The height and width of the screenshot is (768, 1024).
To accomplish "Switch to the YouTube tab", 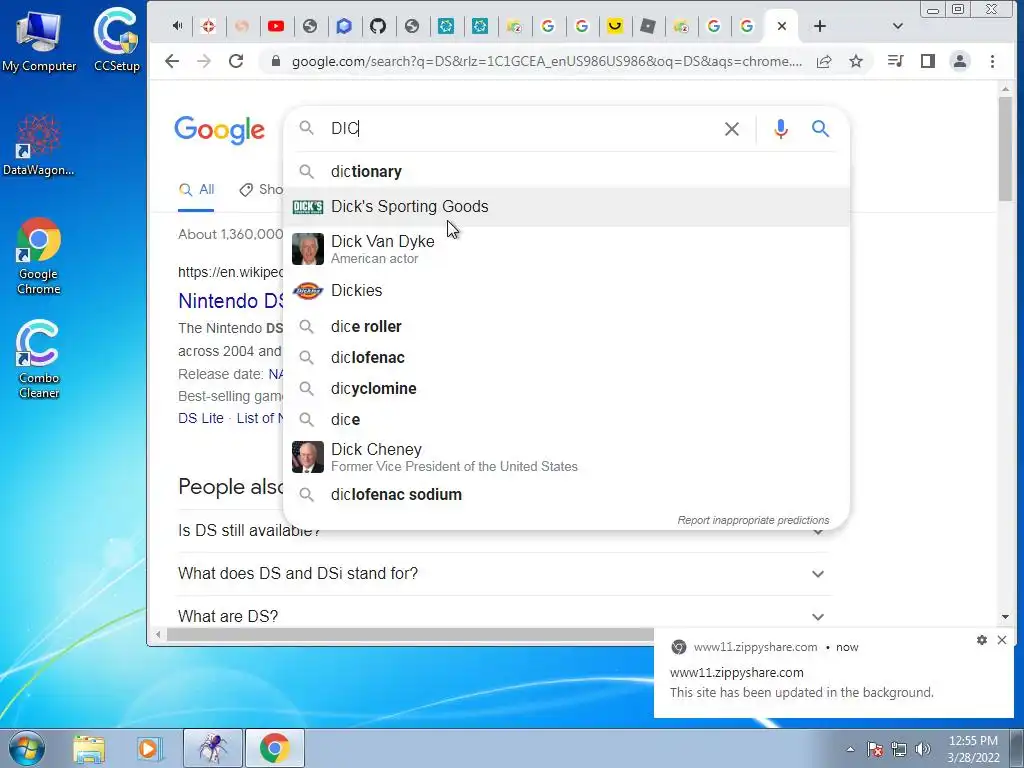I will tap(276, 26).
